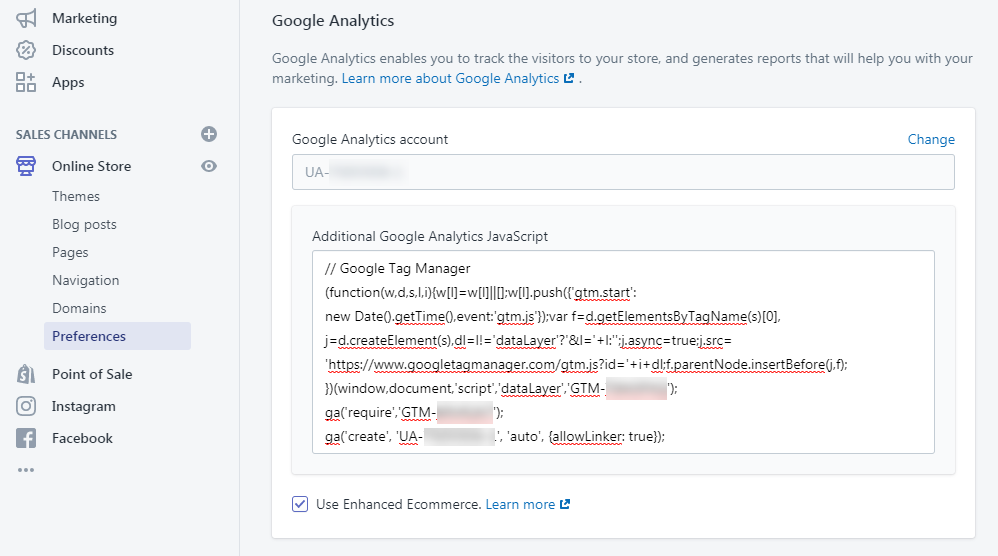
Task: Open Point of Sale channel
Action: pyautogui.click(x=92, y=374)
